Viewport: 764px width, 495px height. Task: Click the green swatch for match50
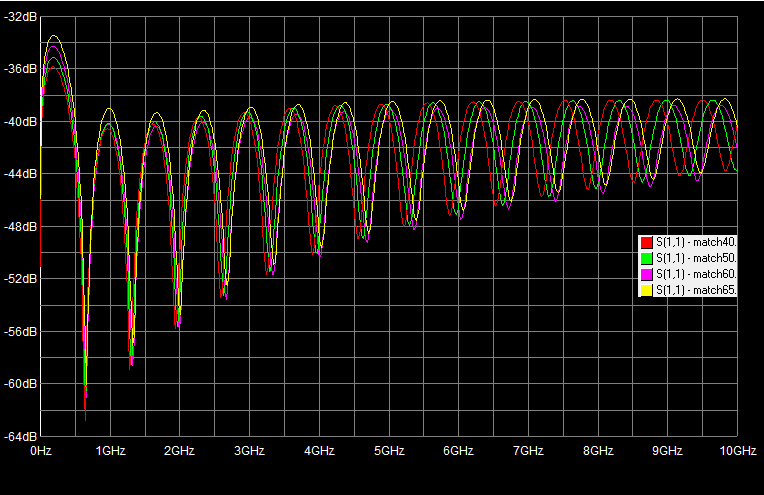[646, 258]
